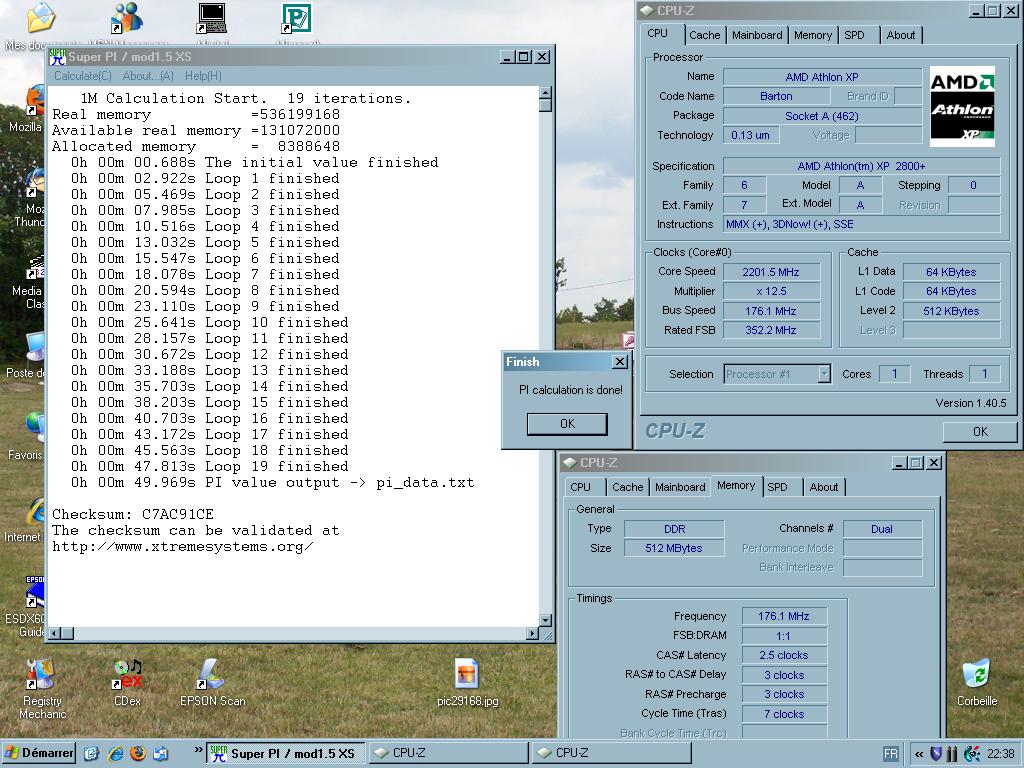Switch to Memory tab in upper CPU-Z

[812, 35]
